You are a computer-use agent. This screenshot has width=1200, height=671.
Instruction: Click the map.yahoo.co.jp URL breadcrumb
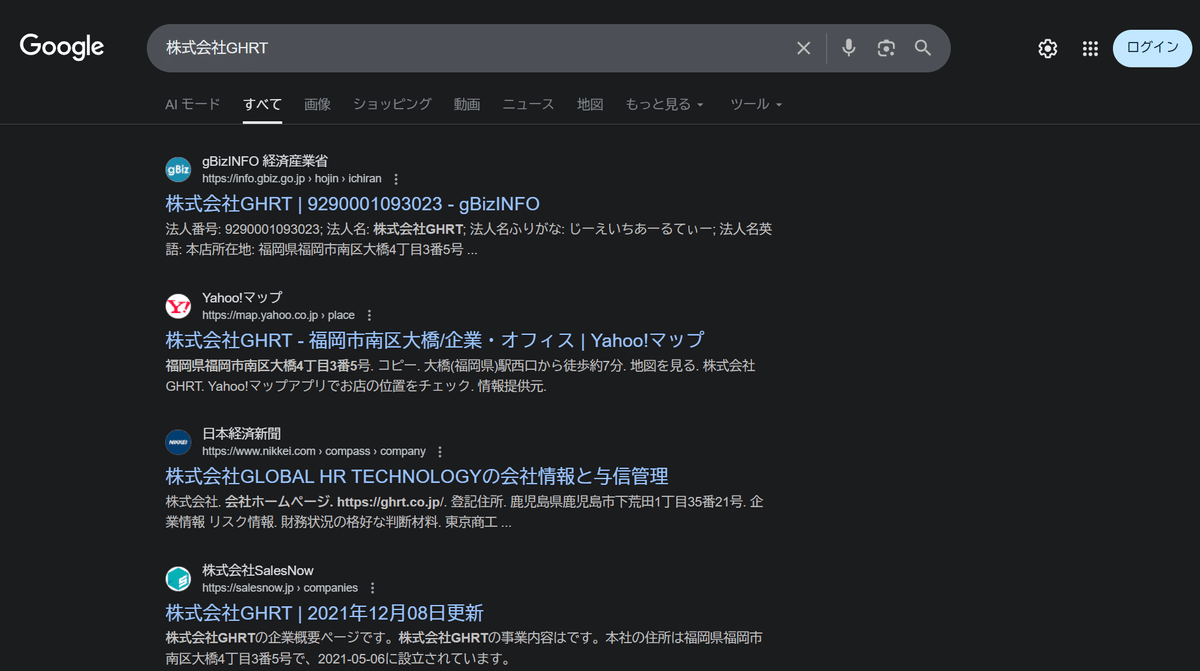(x=278, y=315)
